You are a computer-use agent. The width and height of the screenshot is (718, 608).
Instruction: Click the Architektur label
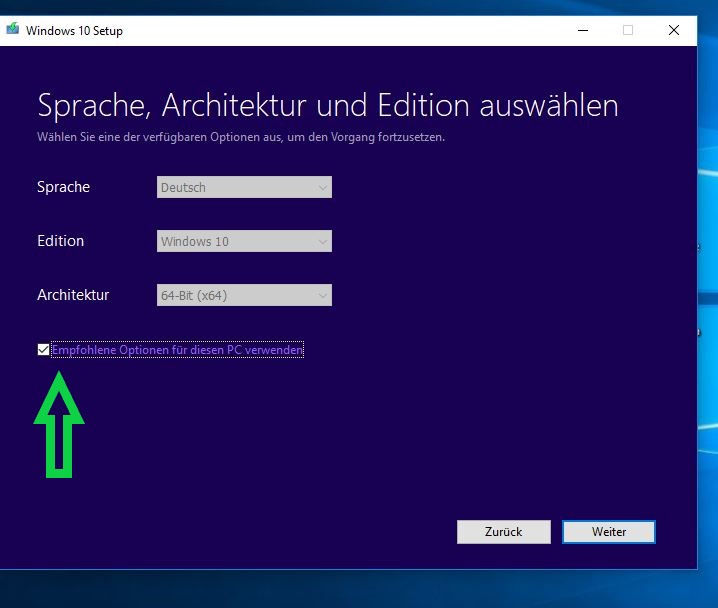pos(73,295)
